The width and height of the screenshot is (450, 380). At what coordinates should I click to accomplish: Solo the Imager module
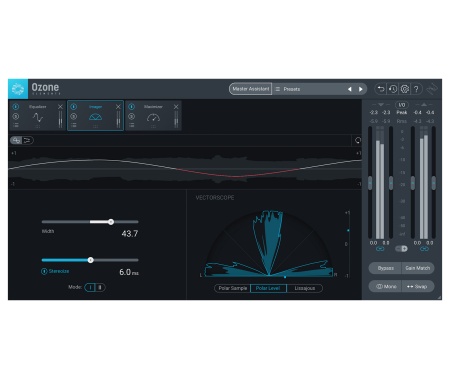74,116
